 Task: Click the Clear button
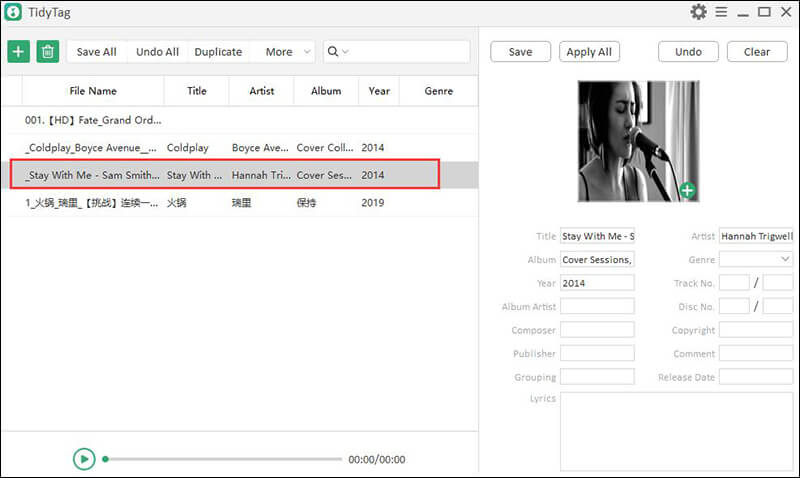[x=757, y=52]
